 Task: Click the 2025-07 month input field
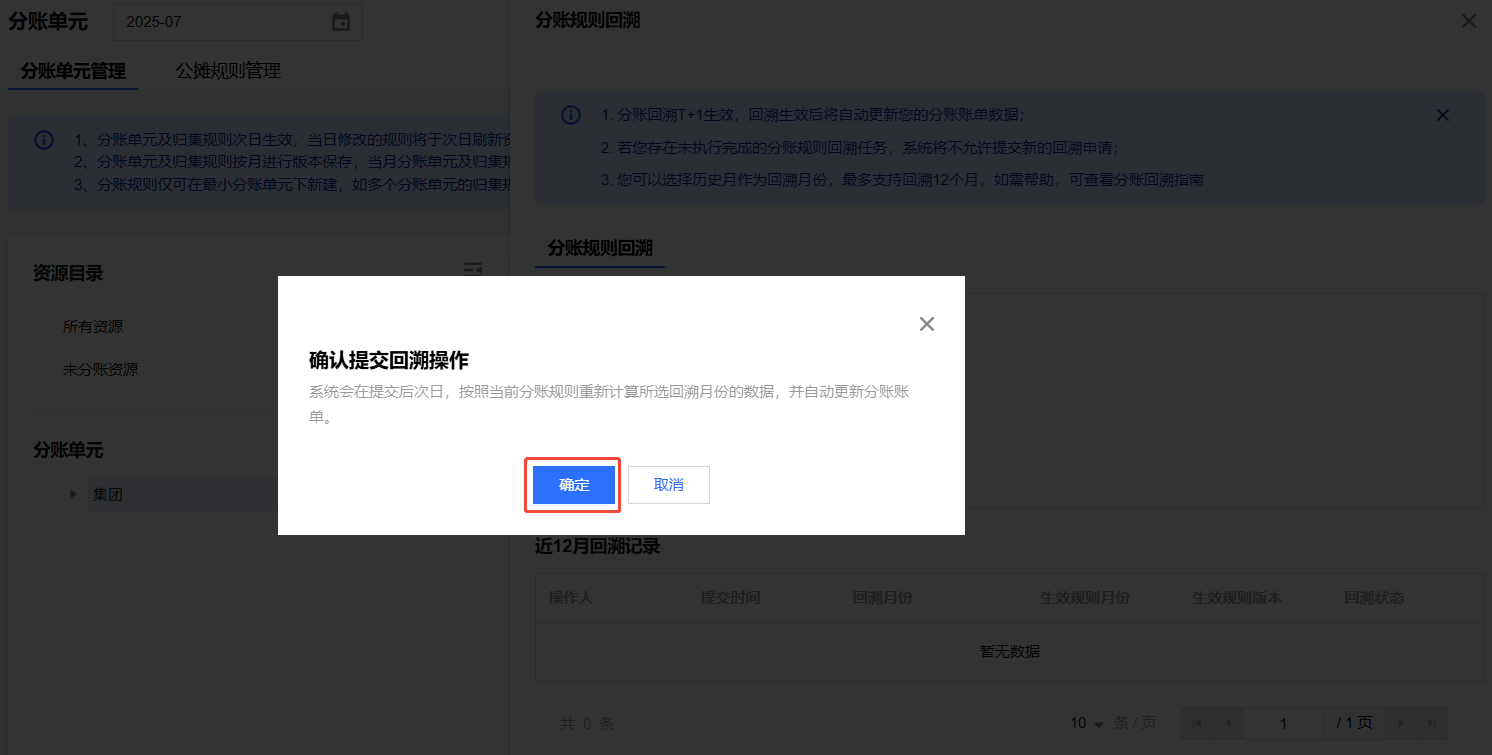238,22
